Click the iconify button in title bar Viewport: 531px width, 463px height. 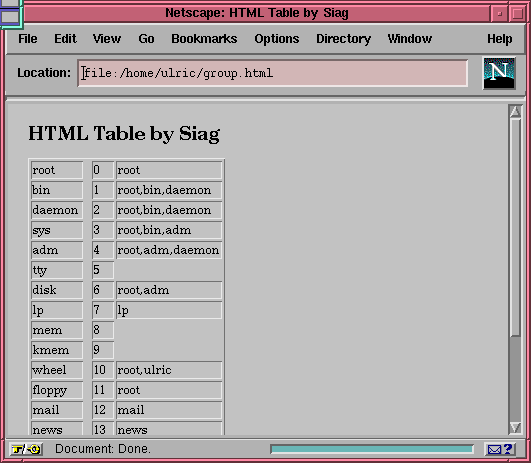(x=499, y=14)
